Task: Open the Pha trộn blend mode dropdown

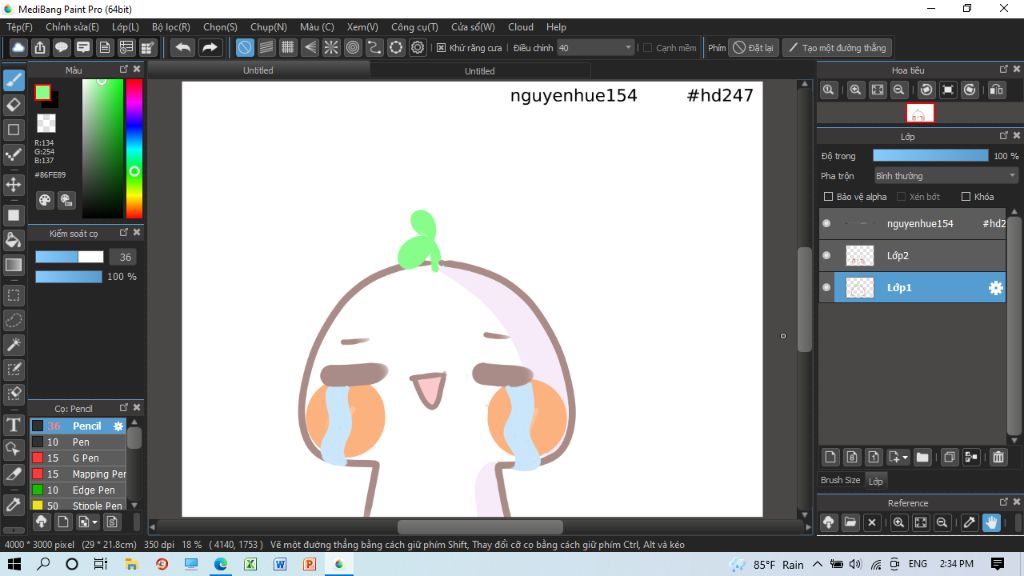Action: coord(946,176)
